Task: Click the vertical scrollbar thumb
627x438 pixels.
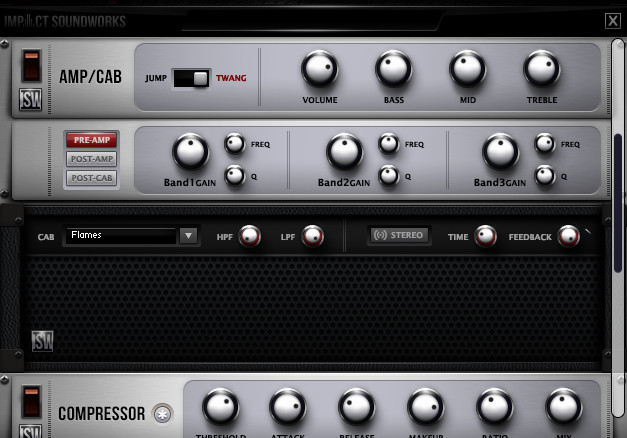Action: click(618, 203)
